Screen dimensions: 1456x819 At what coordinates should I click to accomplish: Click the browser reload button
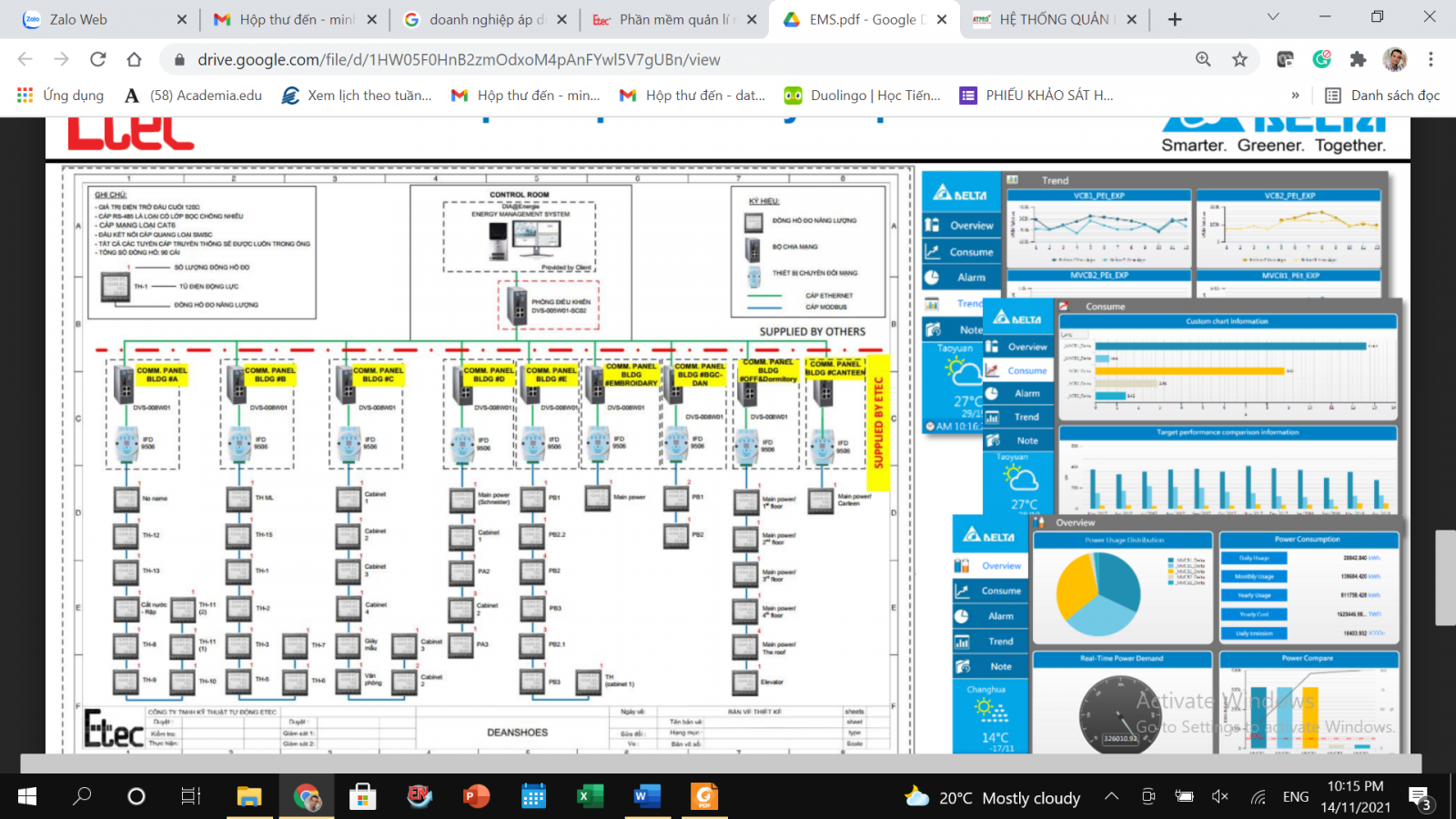tap(97, 59)
